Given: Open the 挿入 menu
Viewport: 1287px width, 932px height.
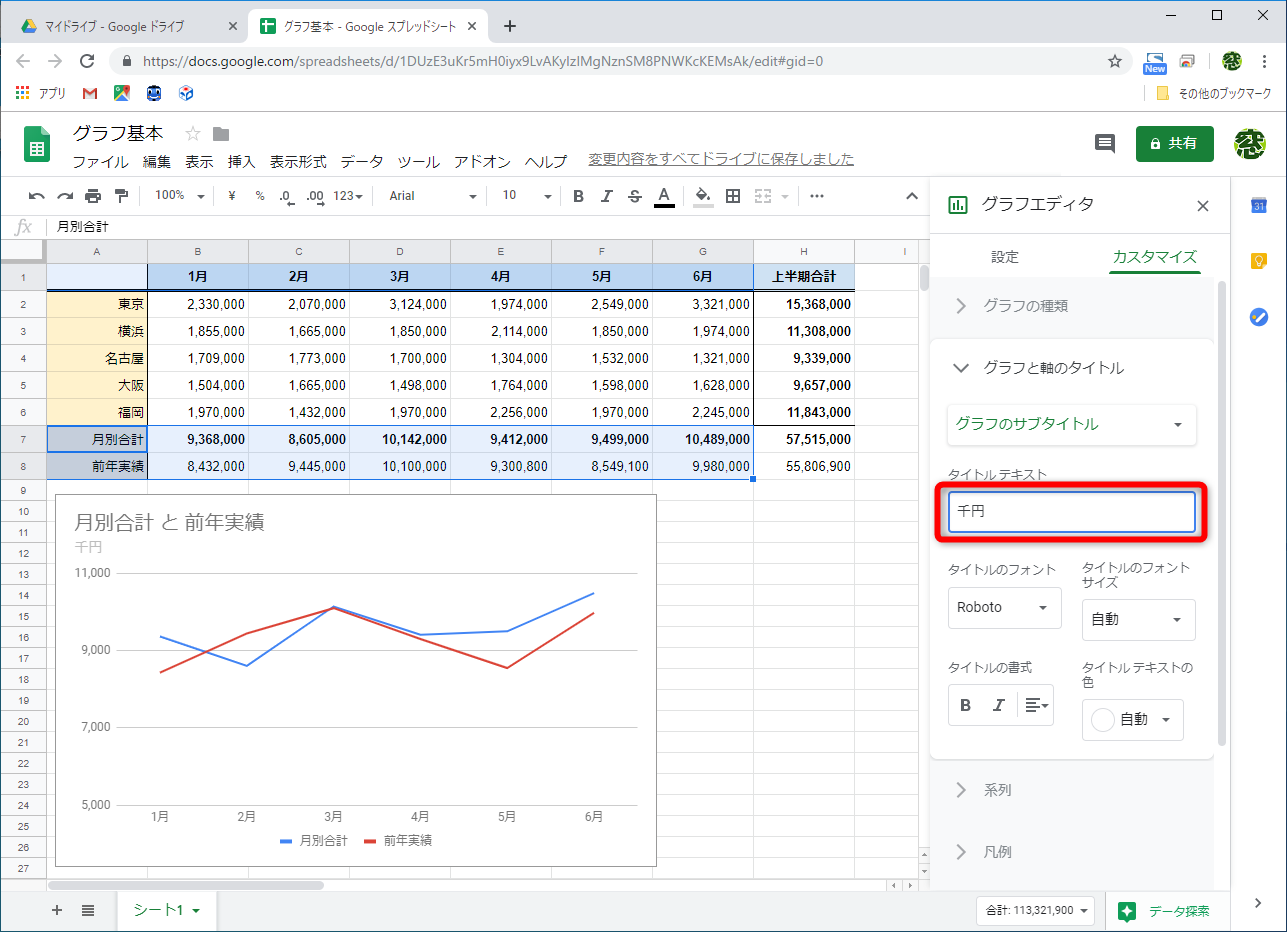Looking at the screenshot, I should point(242,161).
